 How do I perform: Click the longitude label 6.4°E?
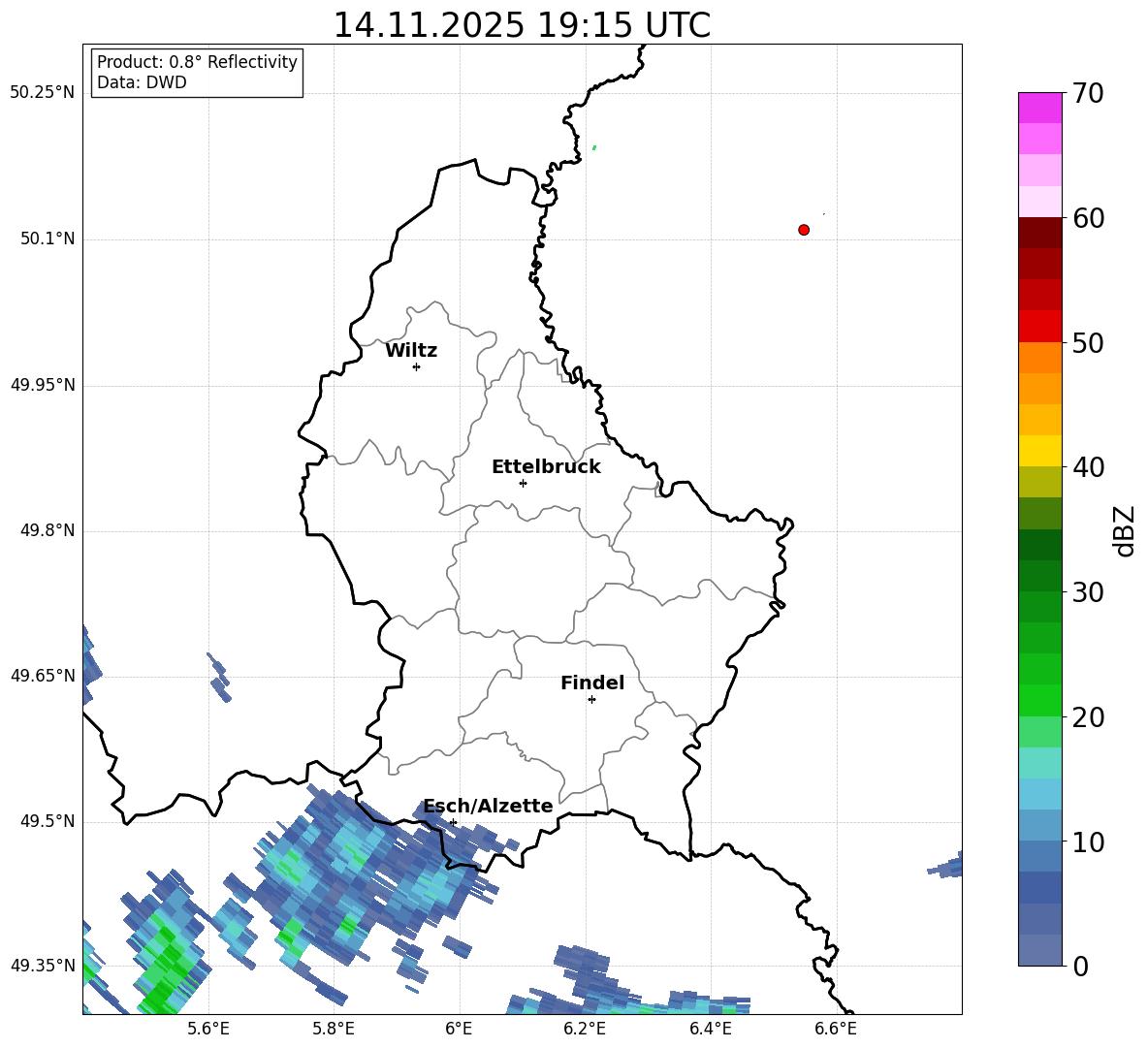pyautogui.click(x=711, y=1029)
